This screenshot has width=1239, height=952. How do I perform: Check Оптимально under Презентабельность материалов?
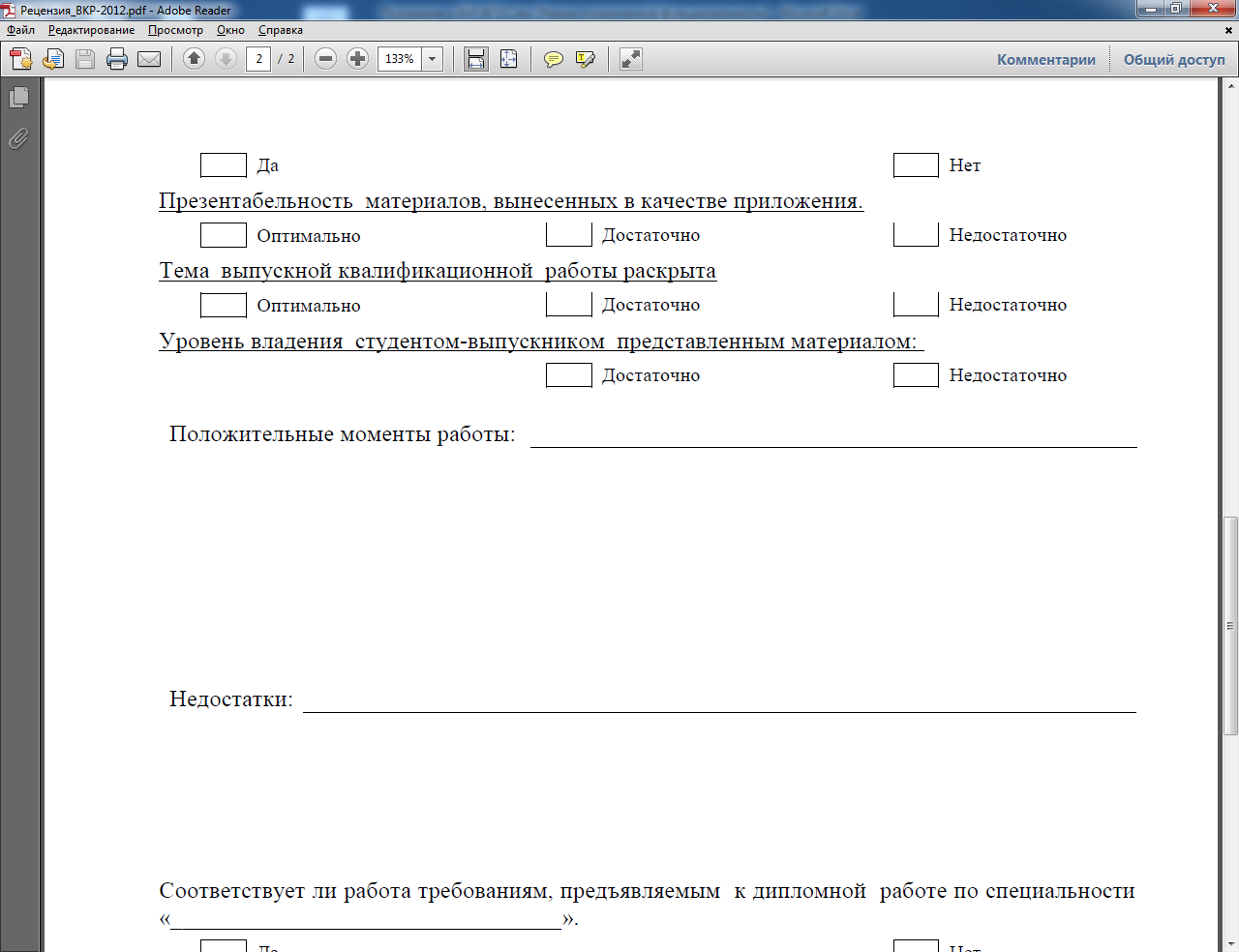coord(224,234)
